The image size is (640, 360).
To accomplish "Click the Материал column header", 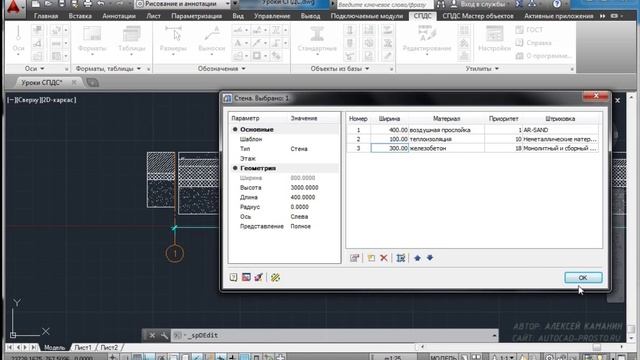I will (446, 119).
